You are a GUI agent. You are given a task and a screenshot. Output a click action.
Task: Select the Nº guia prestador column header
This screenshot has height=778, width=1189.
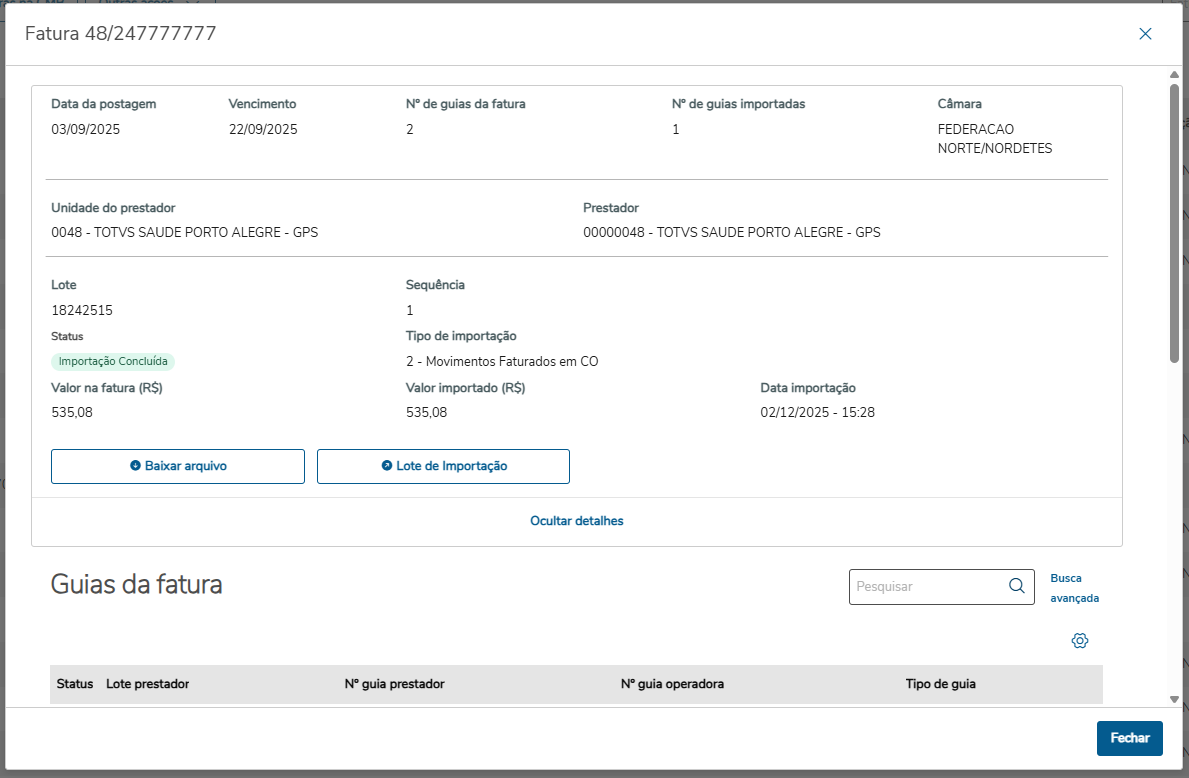(x=394, y=684)
